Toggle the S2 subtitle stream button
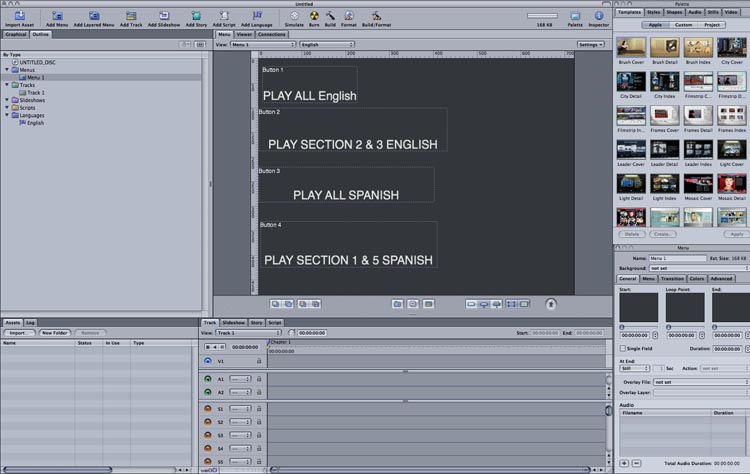The width and height of the screenshot is (750, 474). click(x=208, y=422)
